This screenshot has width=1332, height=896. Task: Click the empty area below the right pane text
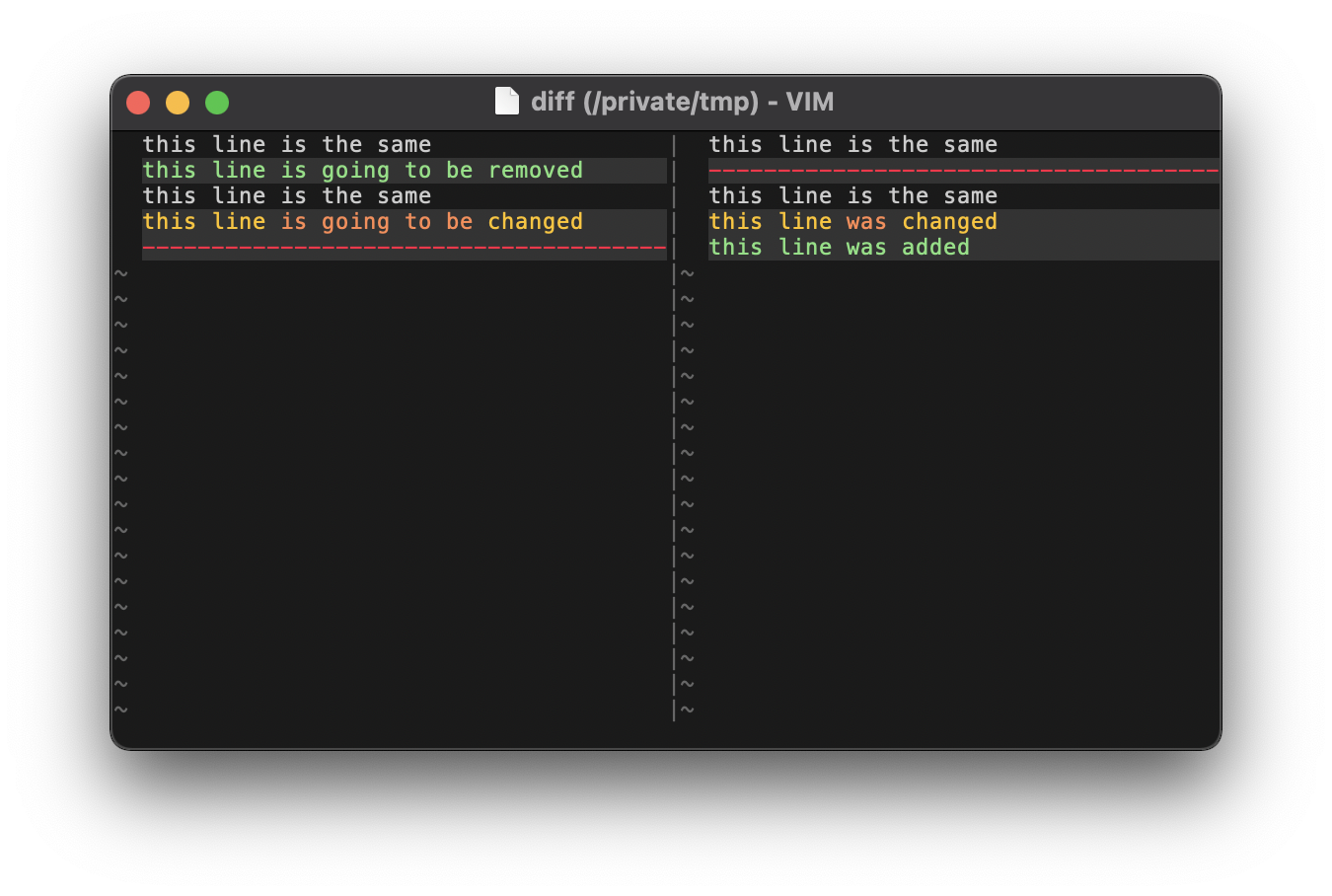tap(937, 444)
